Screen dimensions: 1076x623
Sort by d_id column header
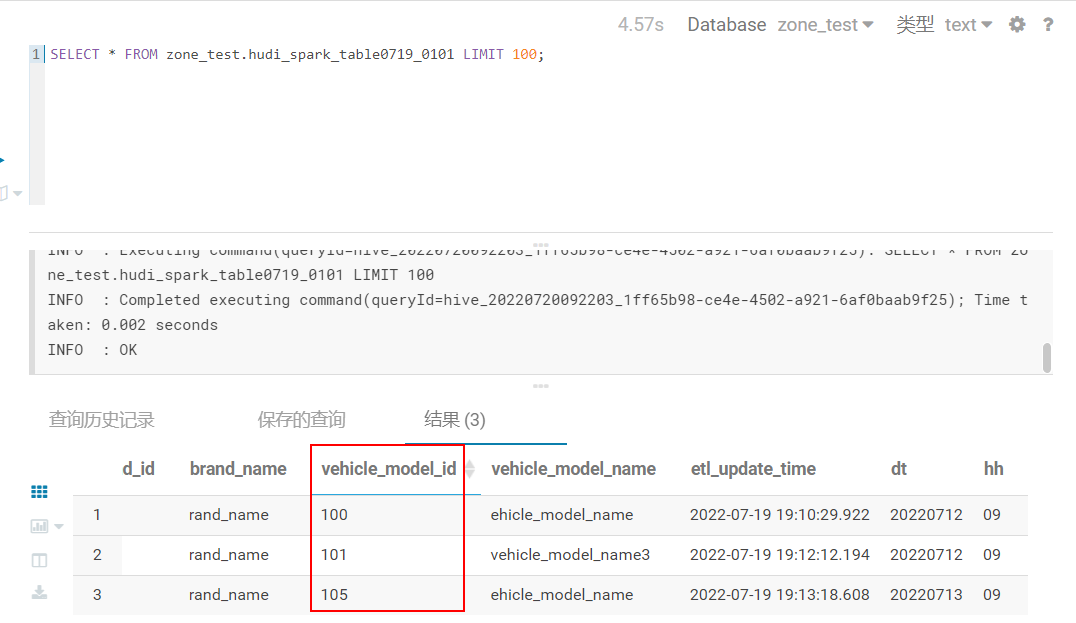click(138, 469)
